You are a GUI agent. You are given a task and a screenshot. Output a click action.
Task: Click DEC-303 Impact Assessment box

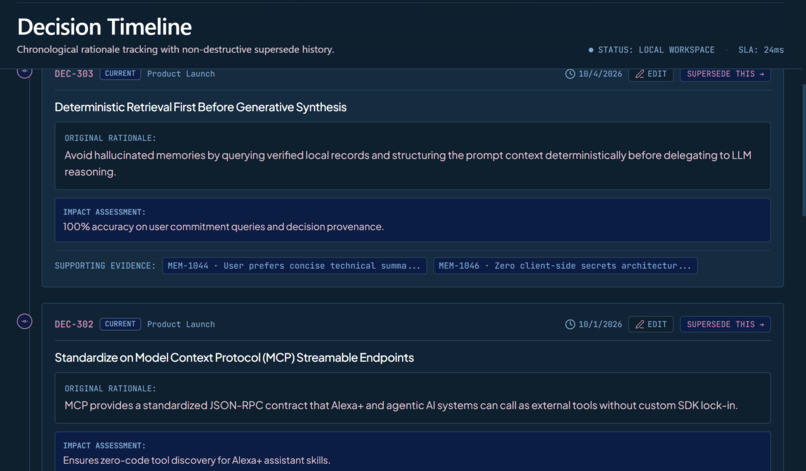[412, 220]
